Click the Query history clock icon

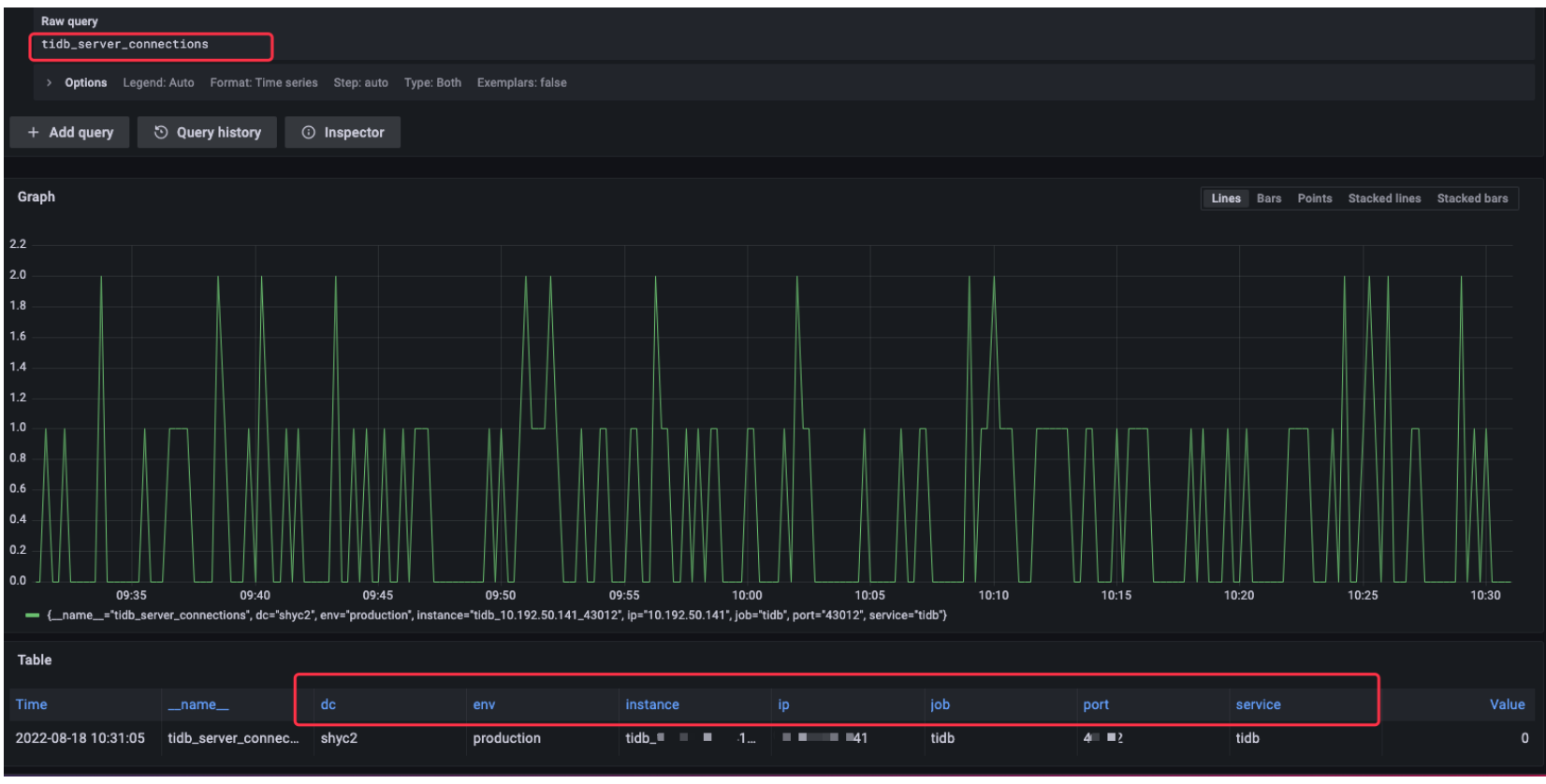[161, 133]
